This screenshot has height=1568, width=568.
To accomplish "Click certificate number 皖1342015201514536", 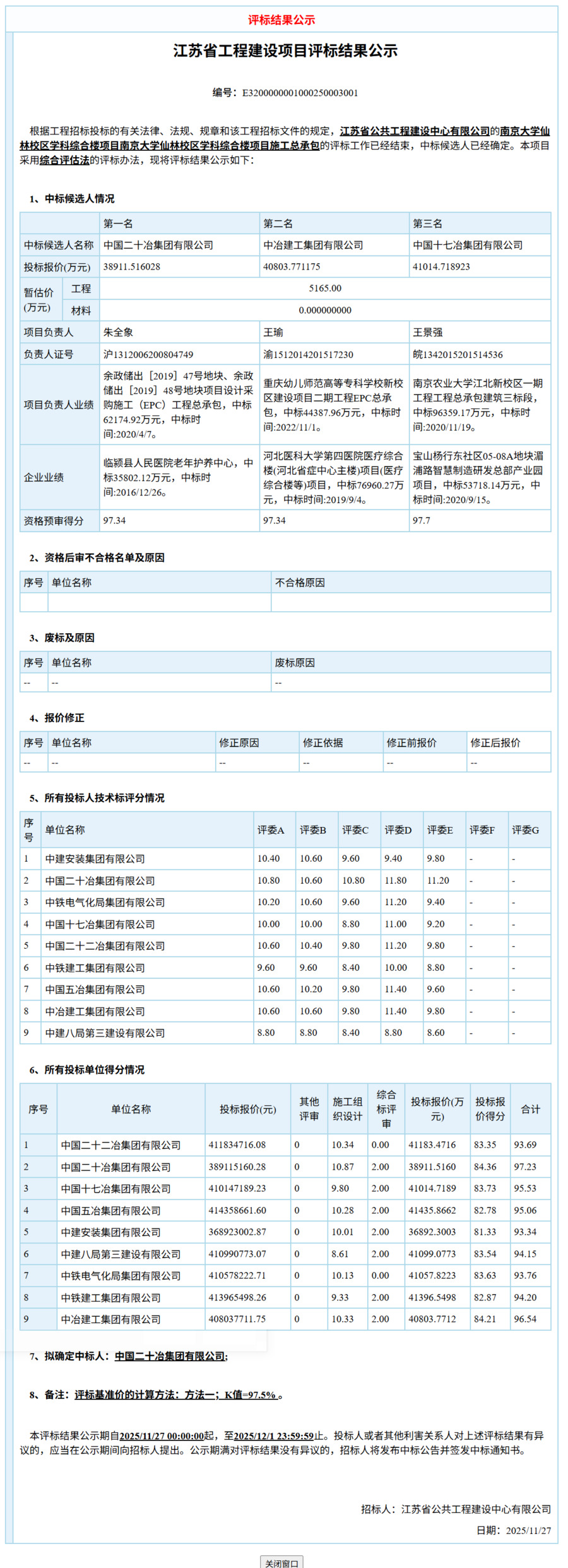I will coord(458,355).
